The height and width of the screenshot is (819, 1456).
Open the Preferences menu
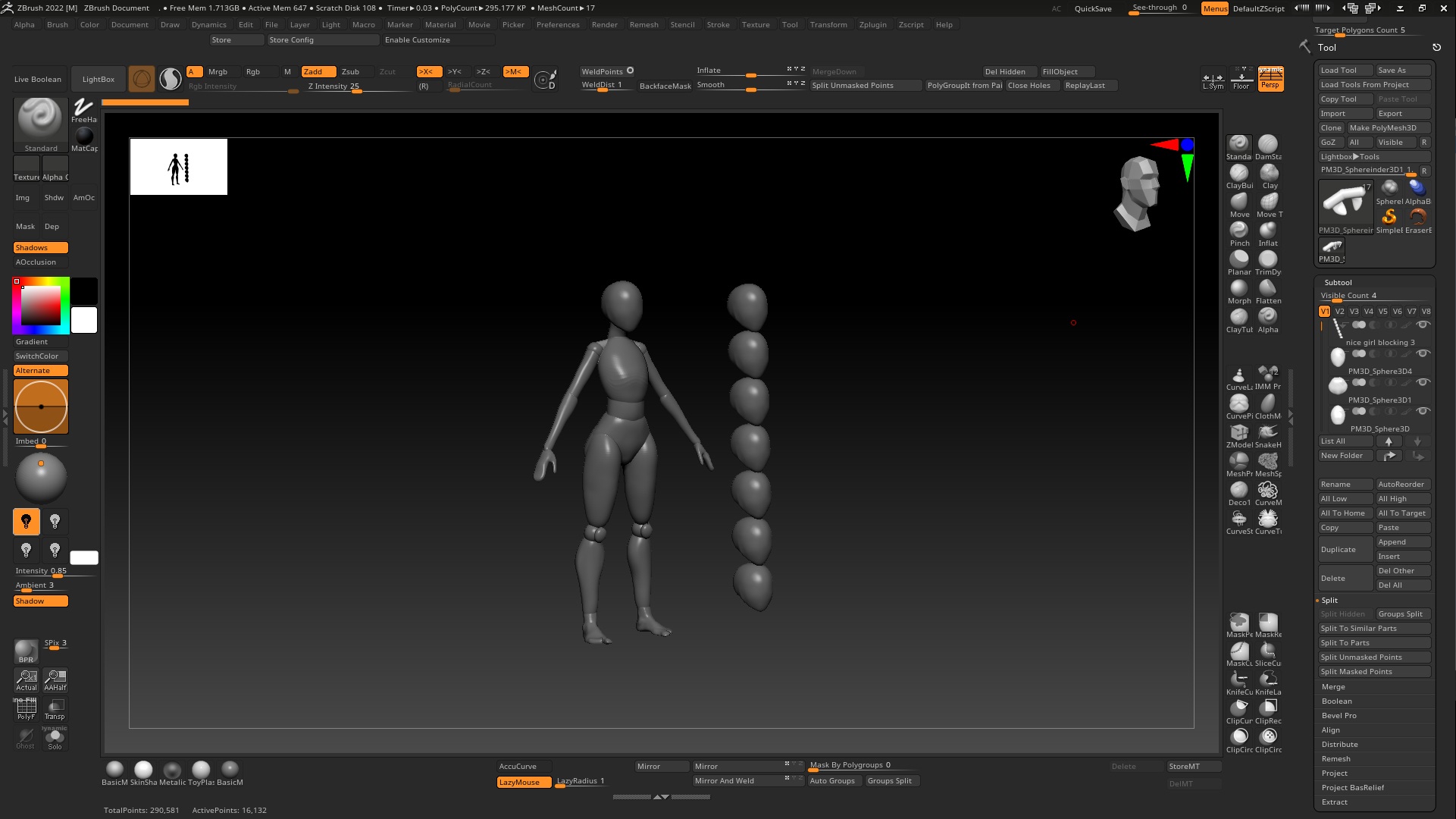tap(558, 25)
